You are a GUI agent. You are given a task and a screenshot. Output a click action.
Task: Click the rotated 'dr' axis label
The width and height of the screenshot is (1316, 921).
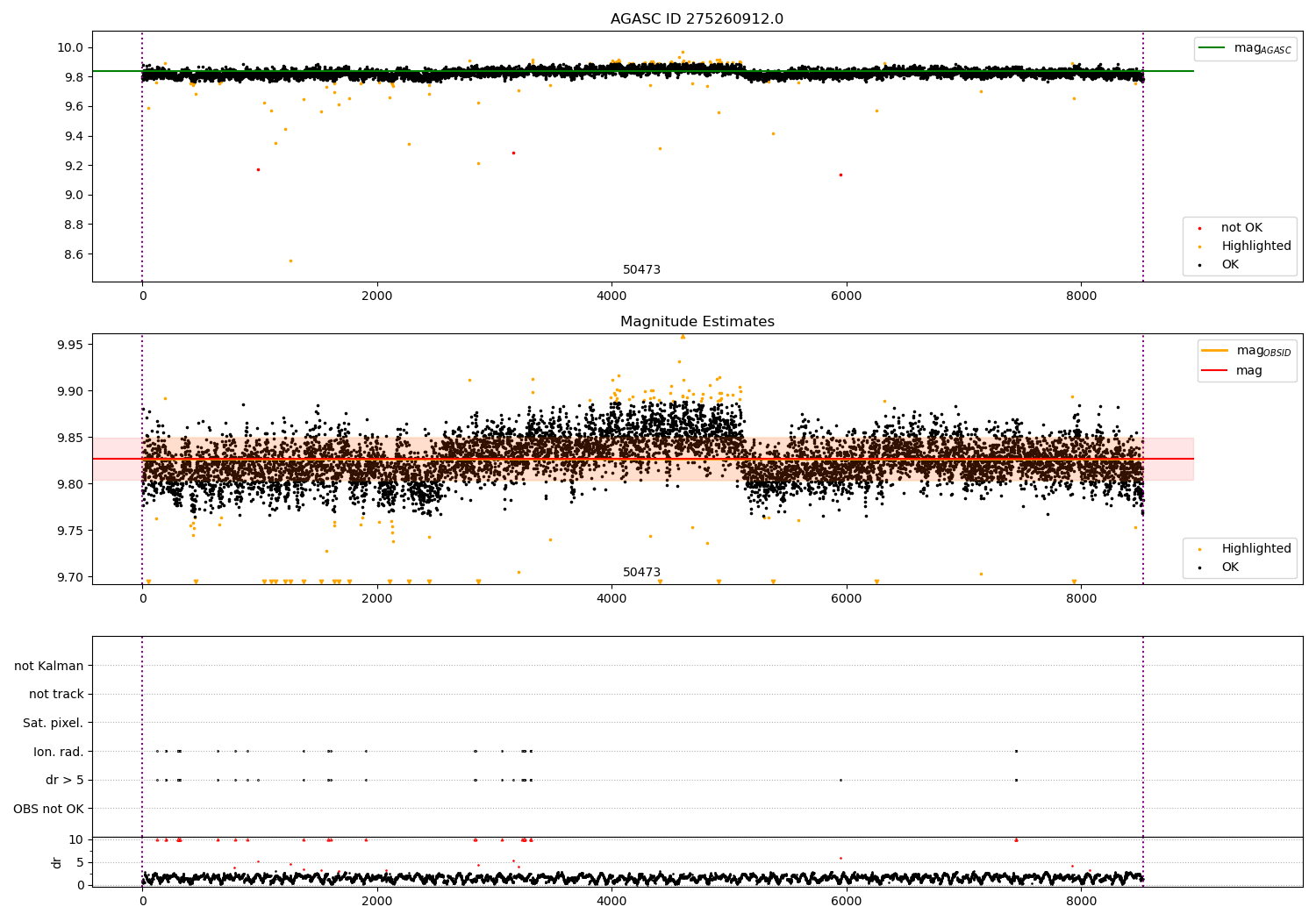point(57,862)
